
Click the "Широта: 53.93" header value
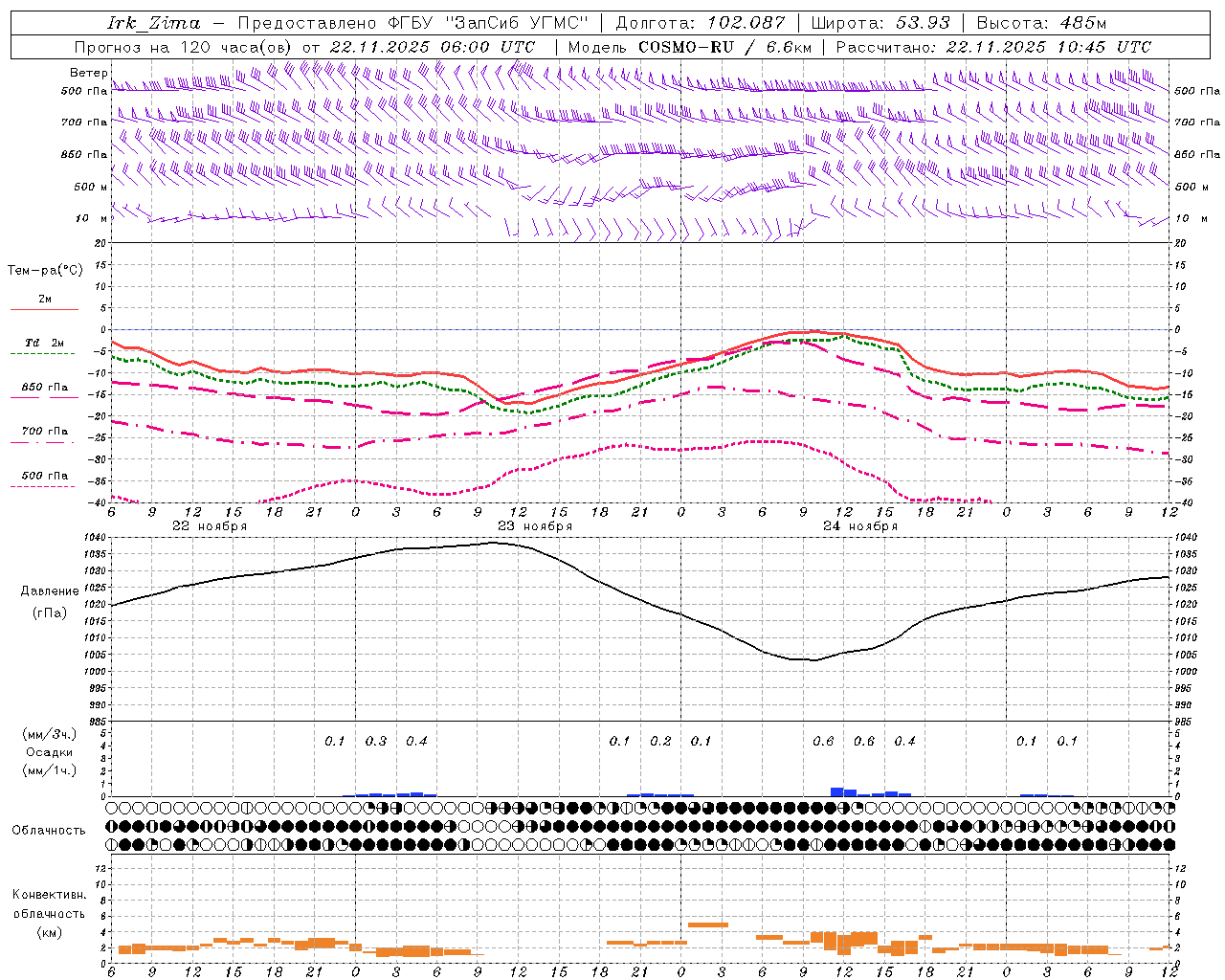880,23
